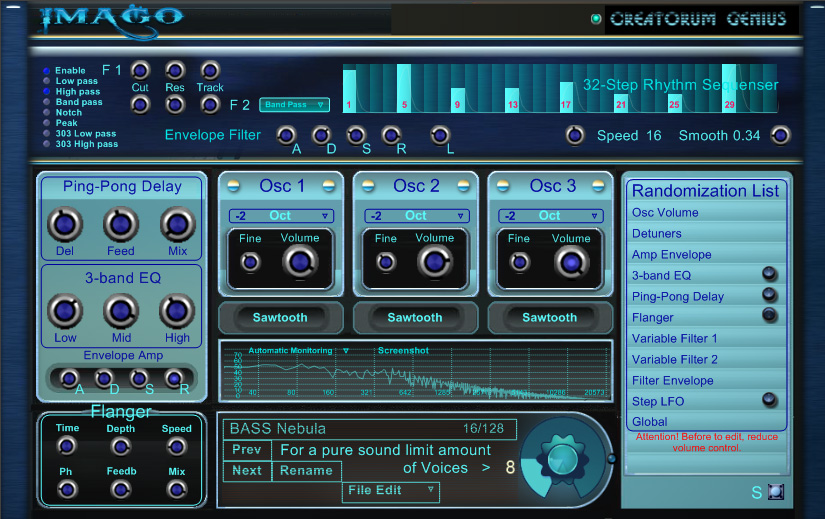Click the sequencer Speed knob
Viewport: 825px width, 519px height.
point(575,136)
